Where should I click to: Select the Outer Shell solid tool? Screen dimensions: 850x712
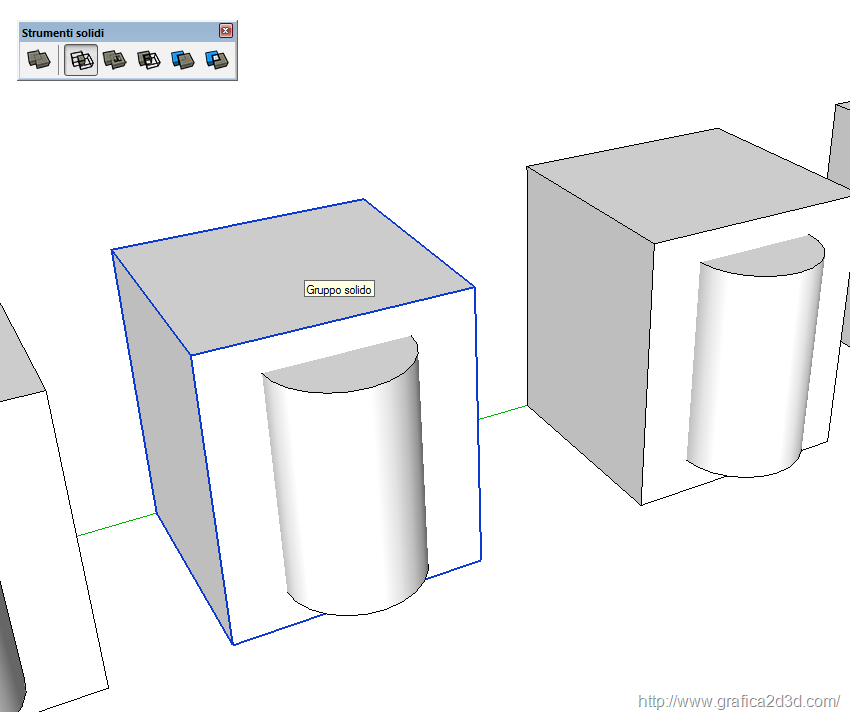[x=39, y=61]
